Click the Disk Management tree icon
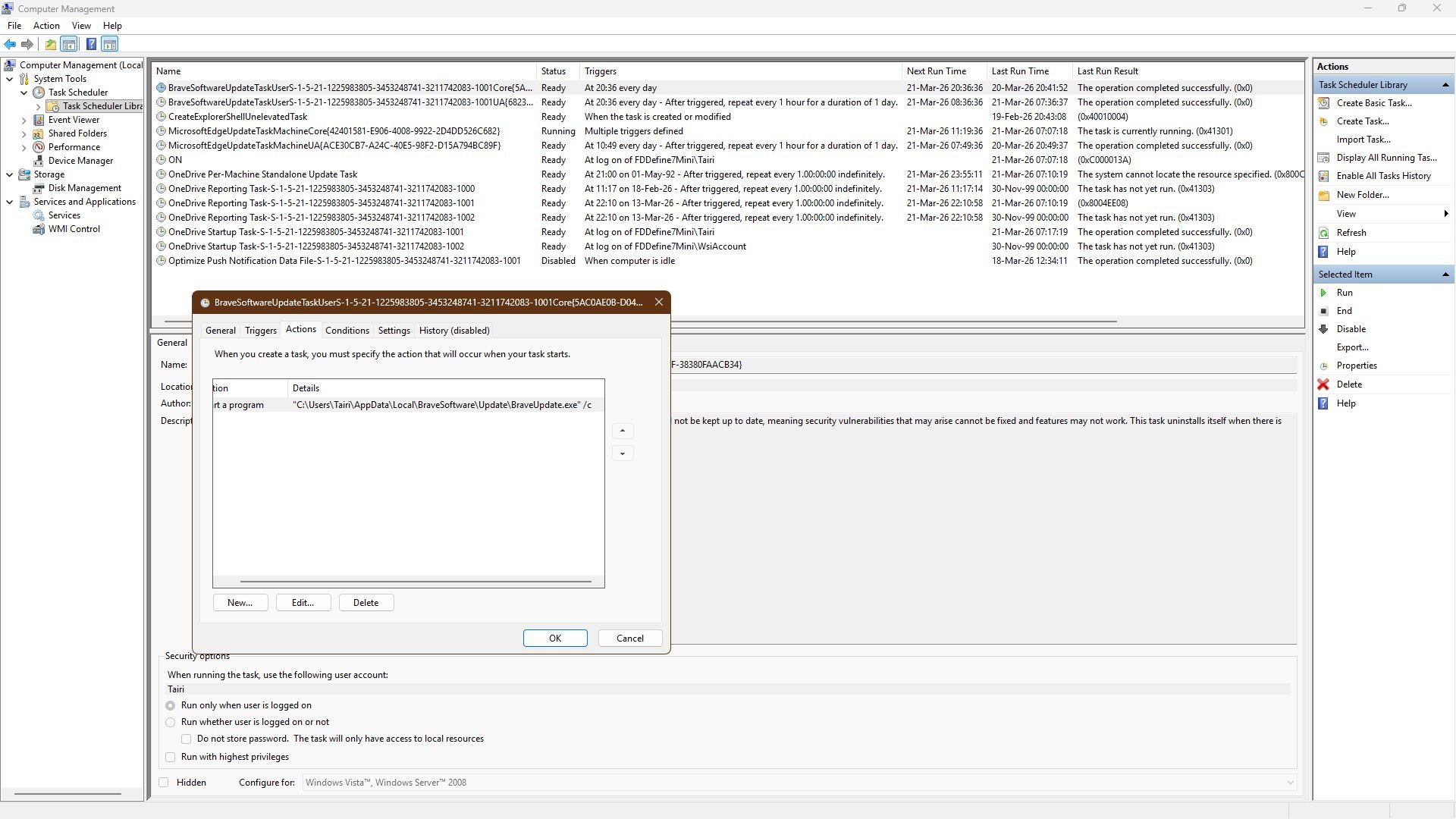 coord(39,188)
